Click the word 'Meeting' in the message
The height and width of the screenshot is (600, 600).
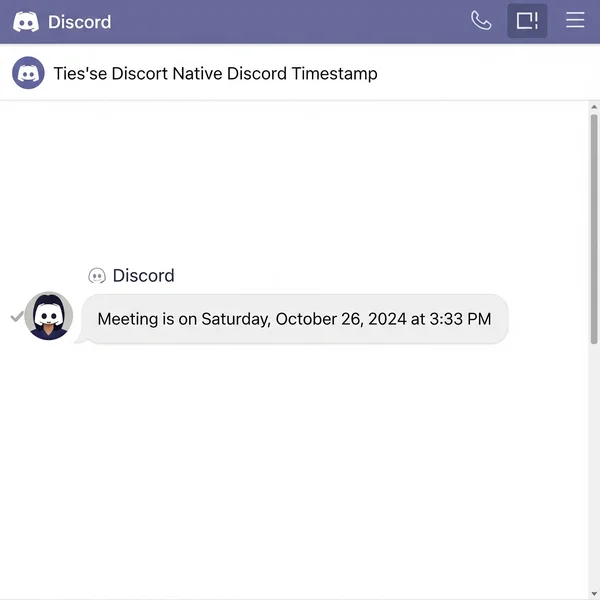pos(128,319)
